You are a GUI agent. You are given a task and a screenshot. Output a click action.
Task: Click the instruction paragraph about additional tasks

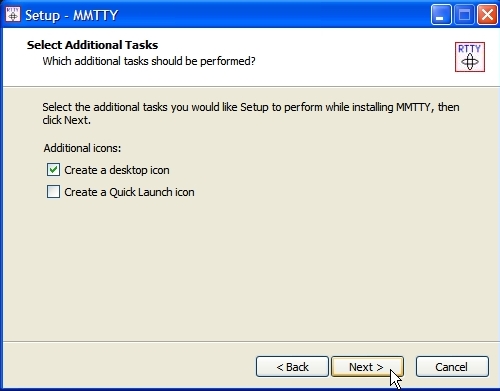(x=251, y=113)
